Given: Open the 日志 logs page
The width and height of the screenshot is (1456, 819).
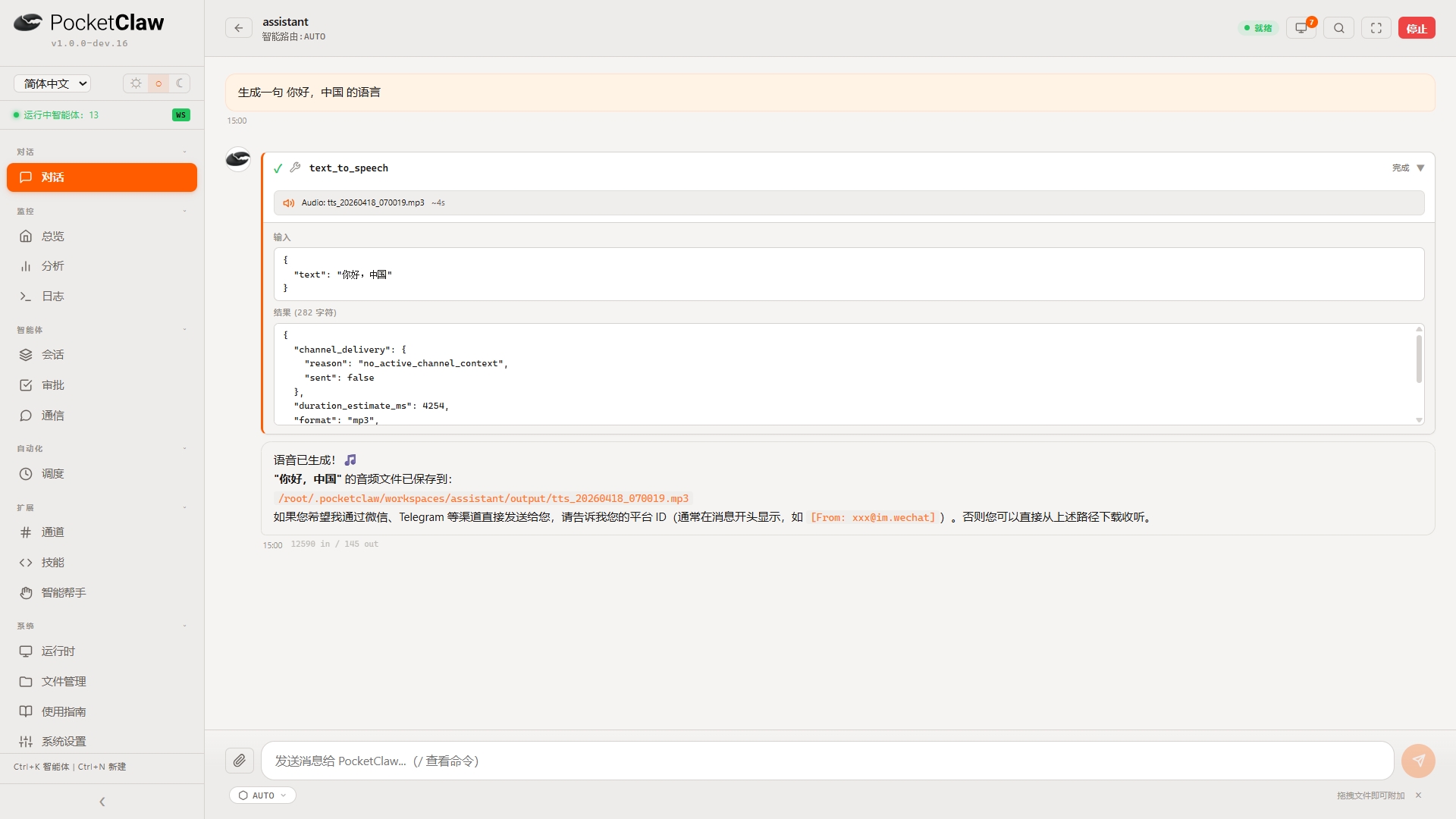Looking at the screenshot, I should coord(102,297).
